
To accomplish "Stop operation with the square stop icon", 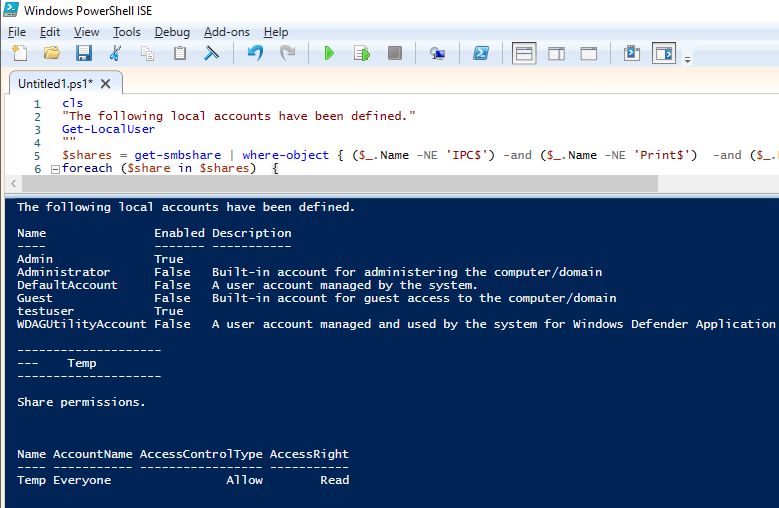I will (395, 53).
